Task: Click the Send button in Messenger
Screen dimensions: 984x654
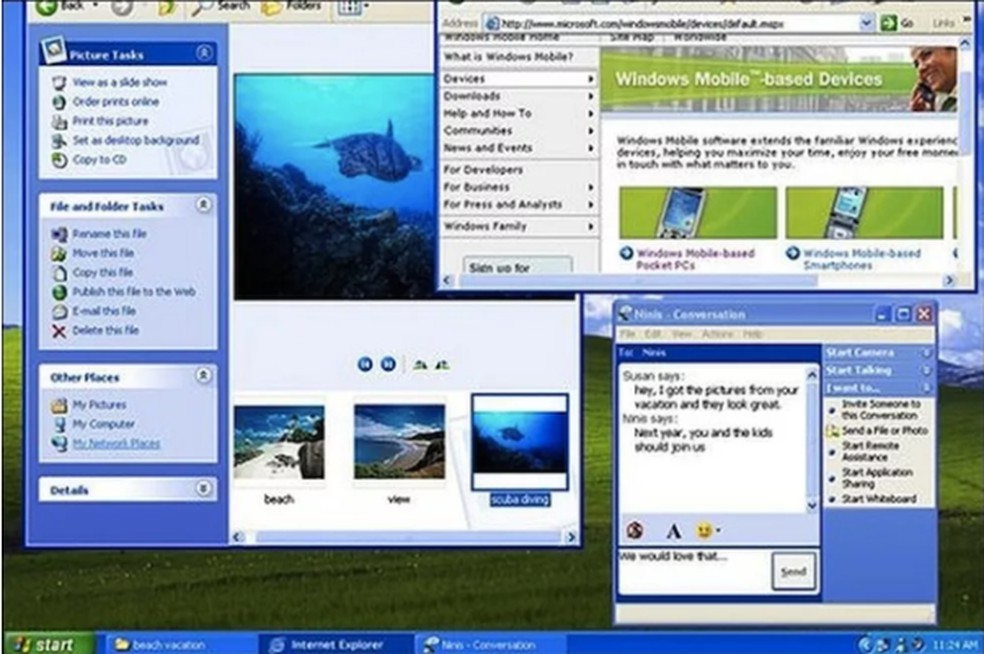Action: [x=793, y=570]
